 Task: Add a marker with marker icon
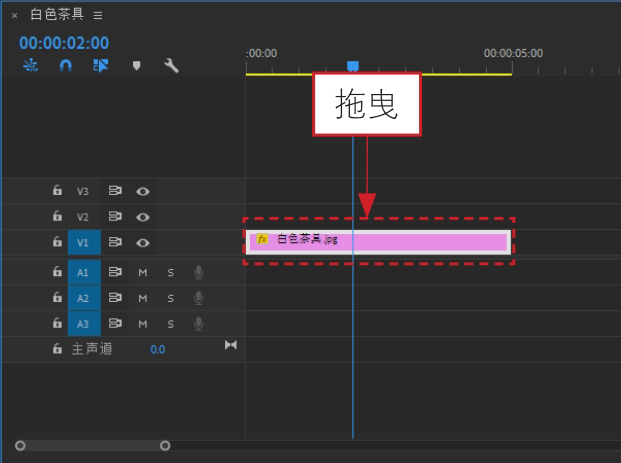pyautogui.click(x=137, y=66)
